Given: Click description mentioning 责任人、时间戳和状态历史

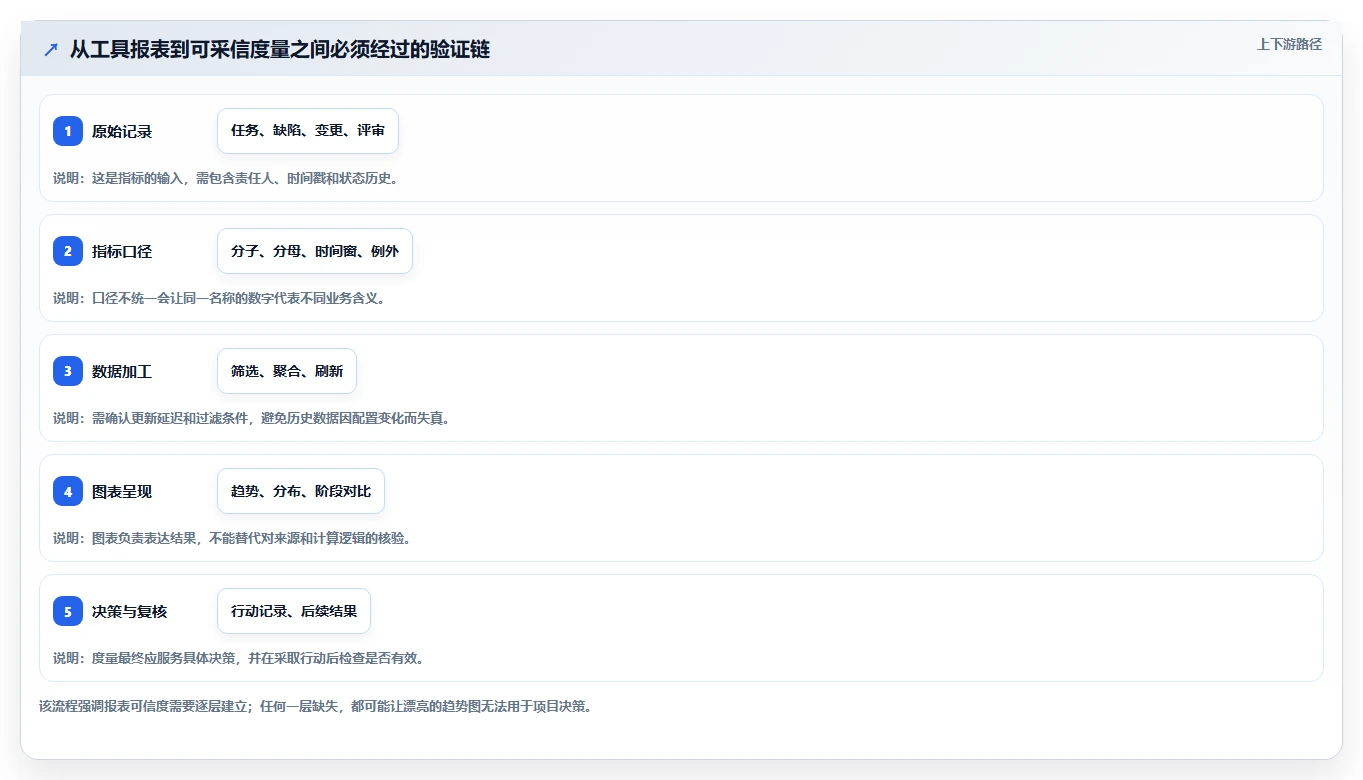Looking at the screenshot, I should coord(226,178).
